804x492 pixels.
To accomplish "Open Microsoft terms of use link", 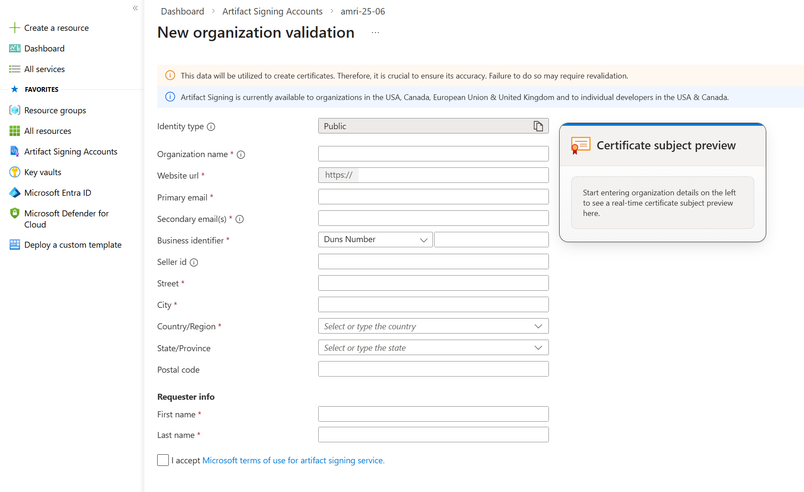I will (x=293, y=461).
